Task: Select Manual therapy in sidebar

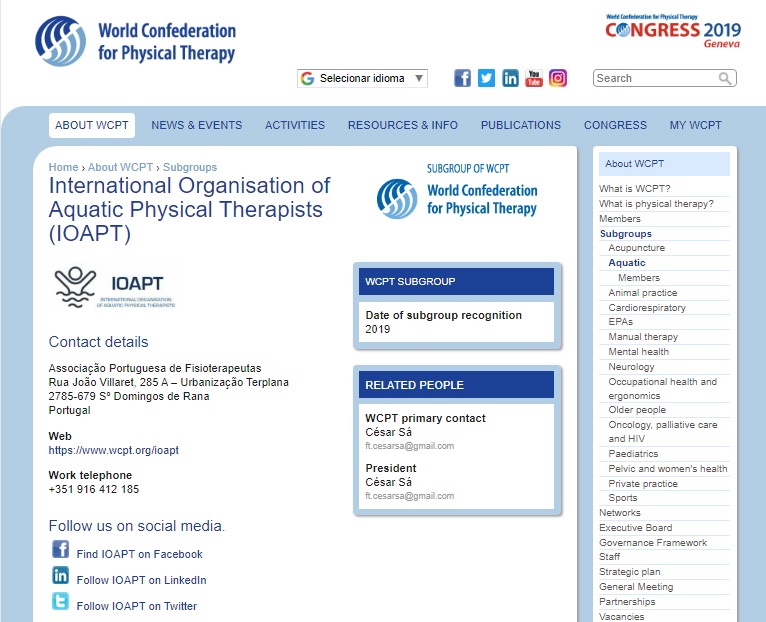Action: point(643,337)
